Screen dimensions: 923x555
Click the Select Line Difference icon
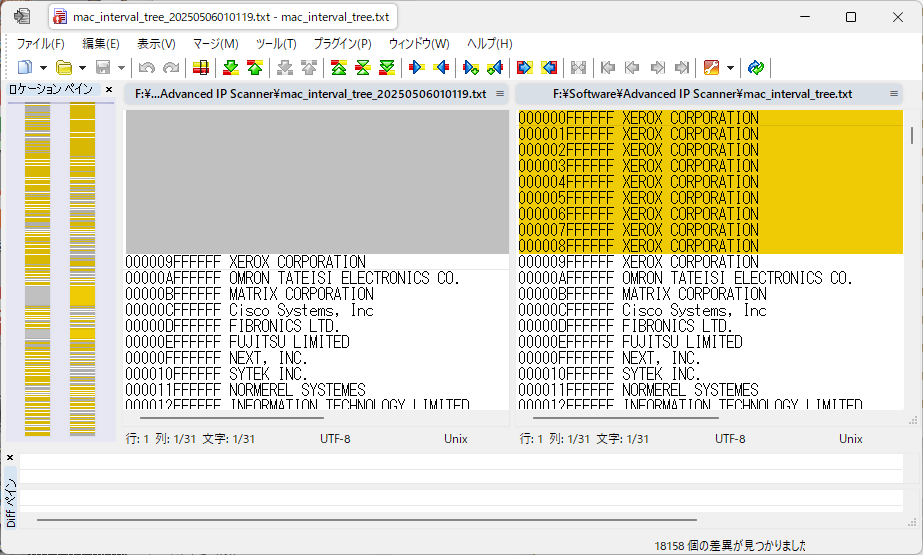[x=201, y=68]
